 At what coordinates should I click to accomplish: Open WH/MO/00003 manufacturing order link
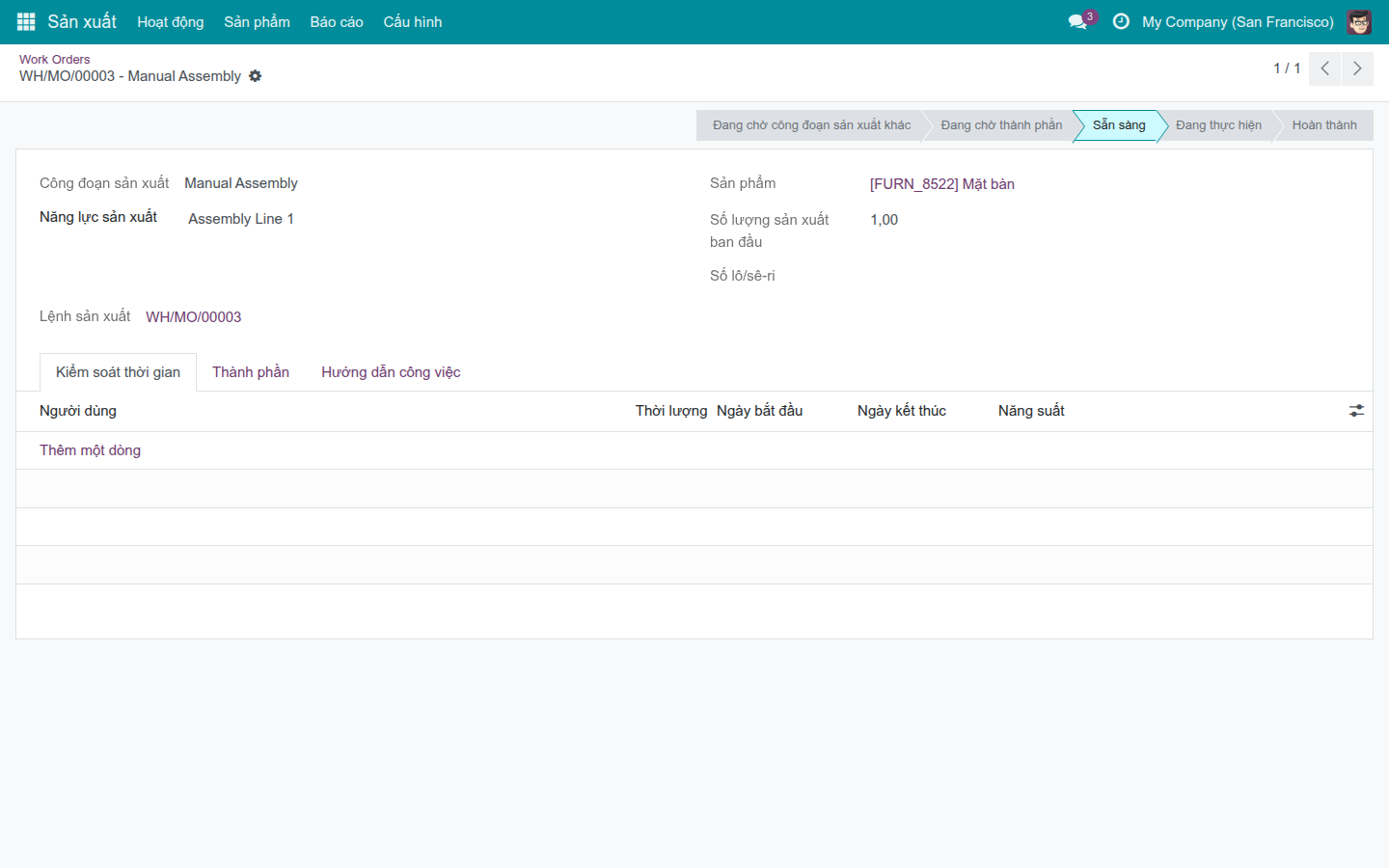pyautogui.click(x=194, y=317)
